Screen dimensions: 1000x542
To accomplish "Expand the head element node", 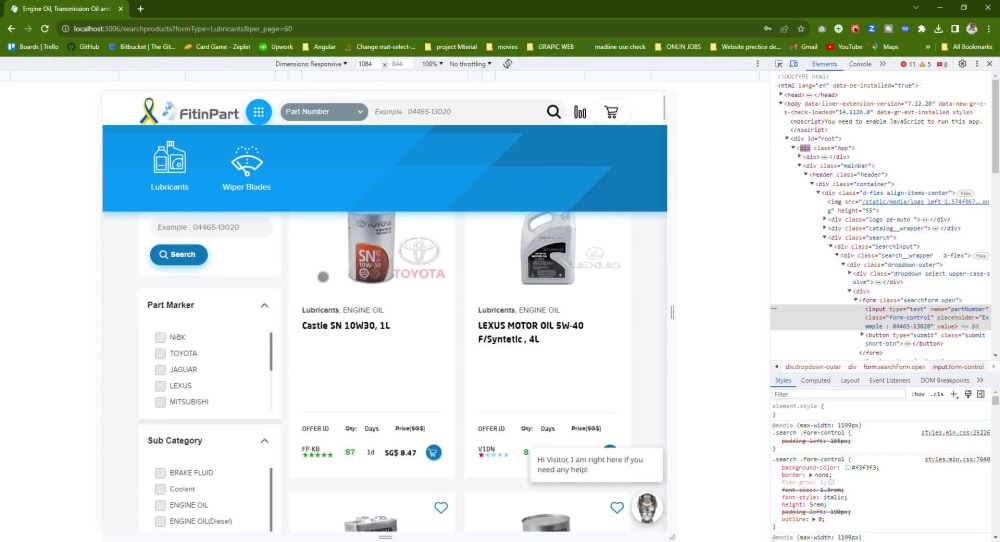I will point(781,94).
